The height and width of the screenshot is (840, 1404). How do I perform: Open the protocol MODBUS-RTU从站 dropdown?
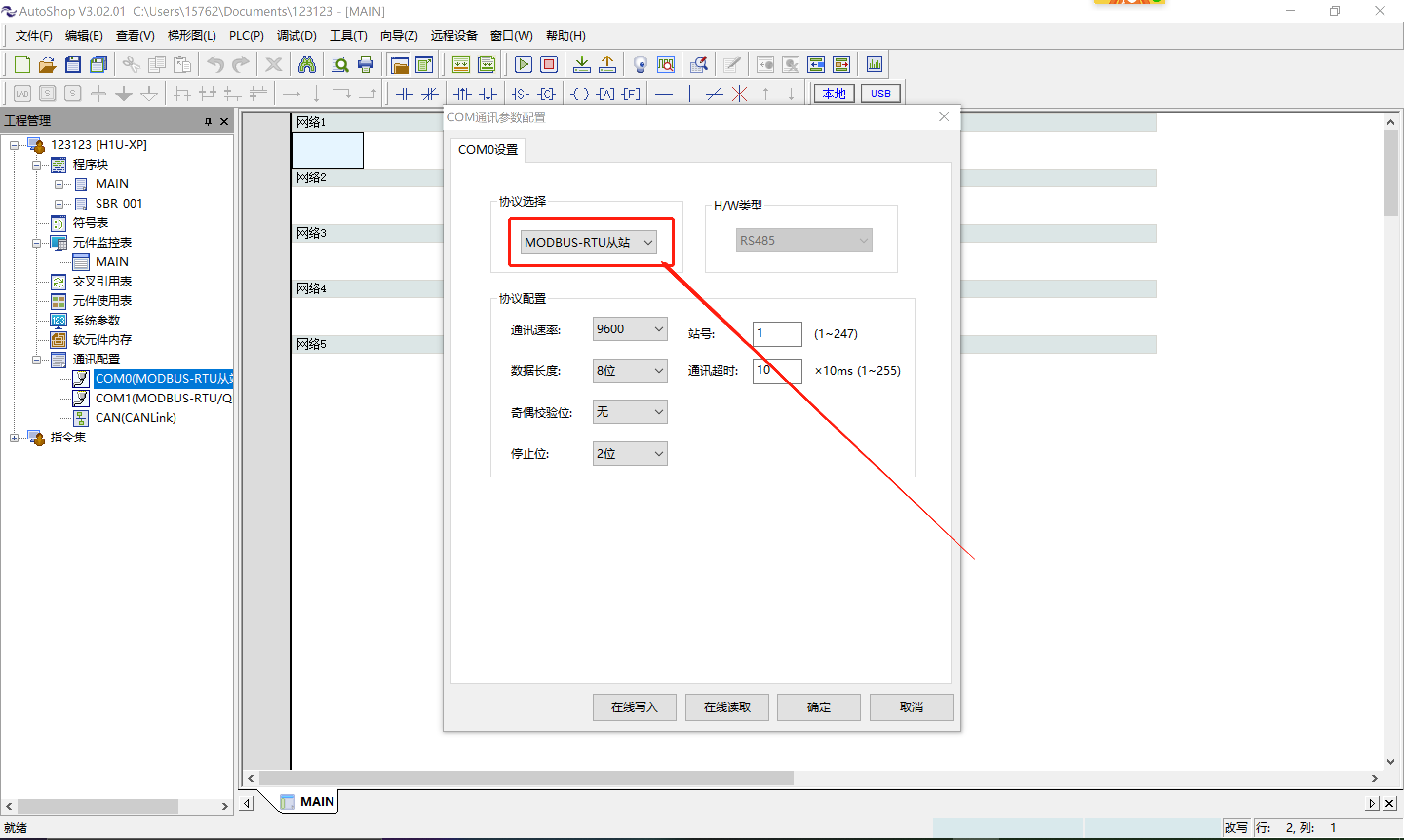pos(588,242)
